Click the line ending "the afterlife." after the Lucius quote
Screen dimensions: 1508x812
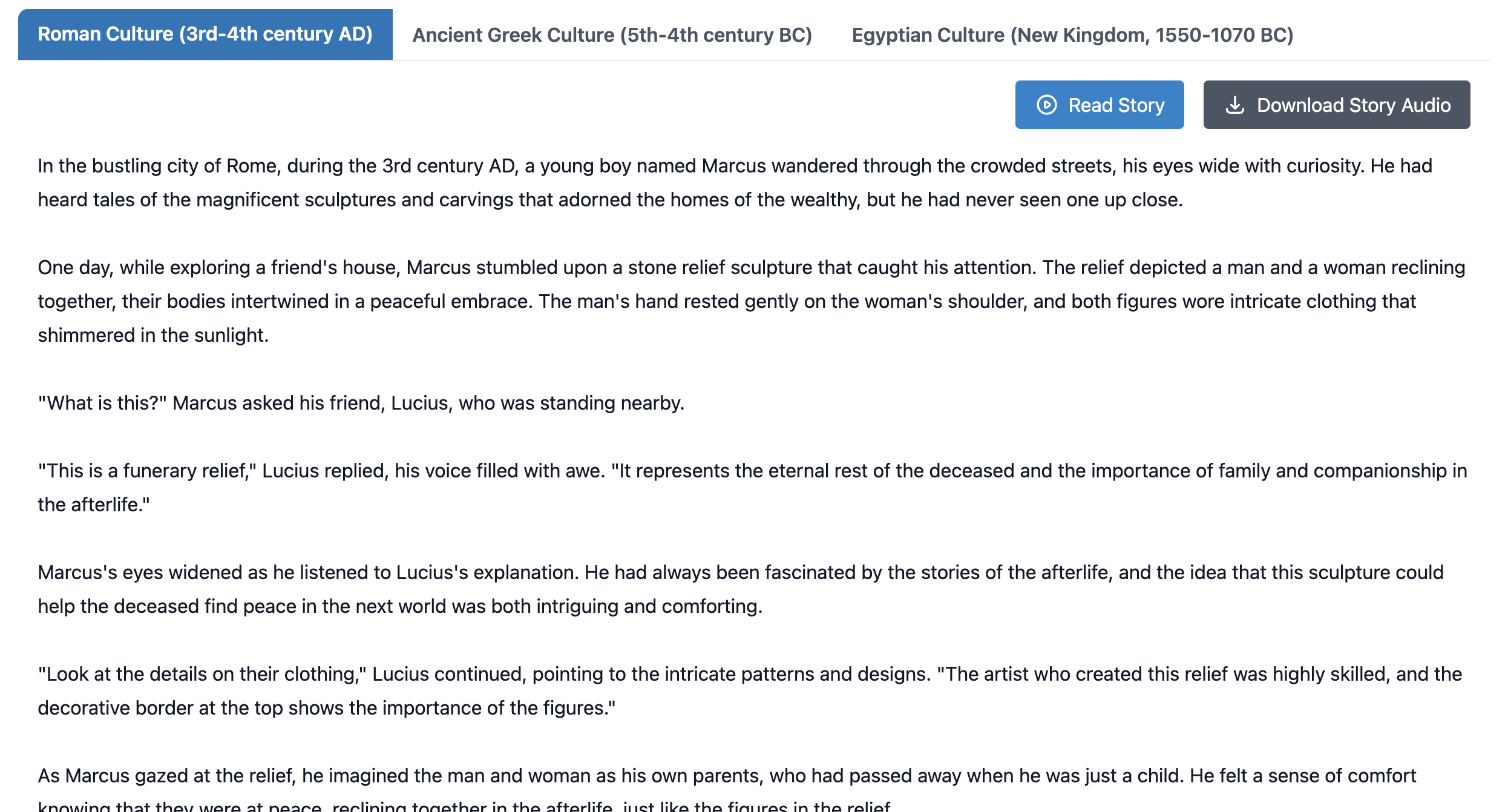[94, 505]
